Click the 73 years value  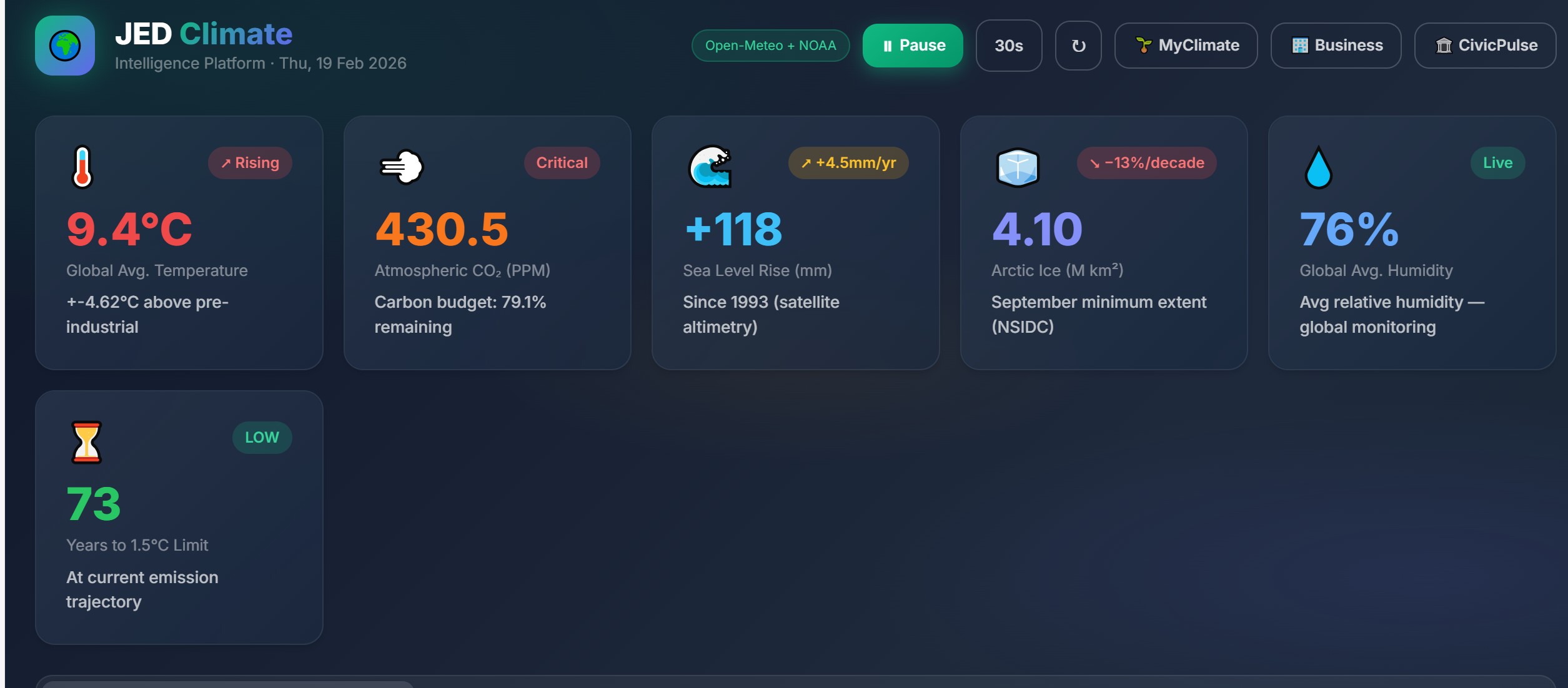click(94, 504)
